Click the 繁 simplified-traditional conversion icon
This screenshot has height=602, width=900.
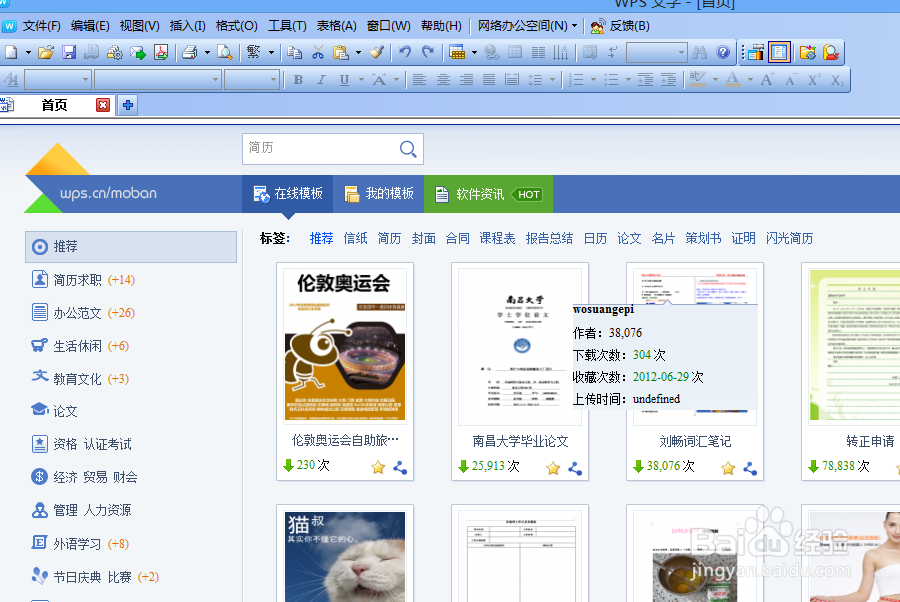255,52
